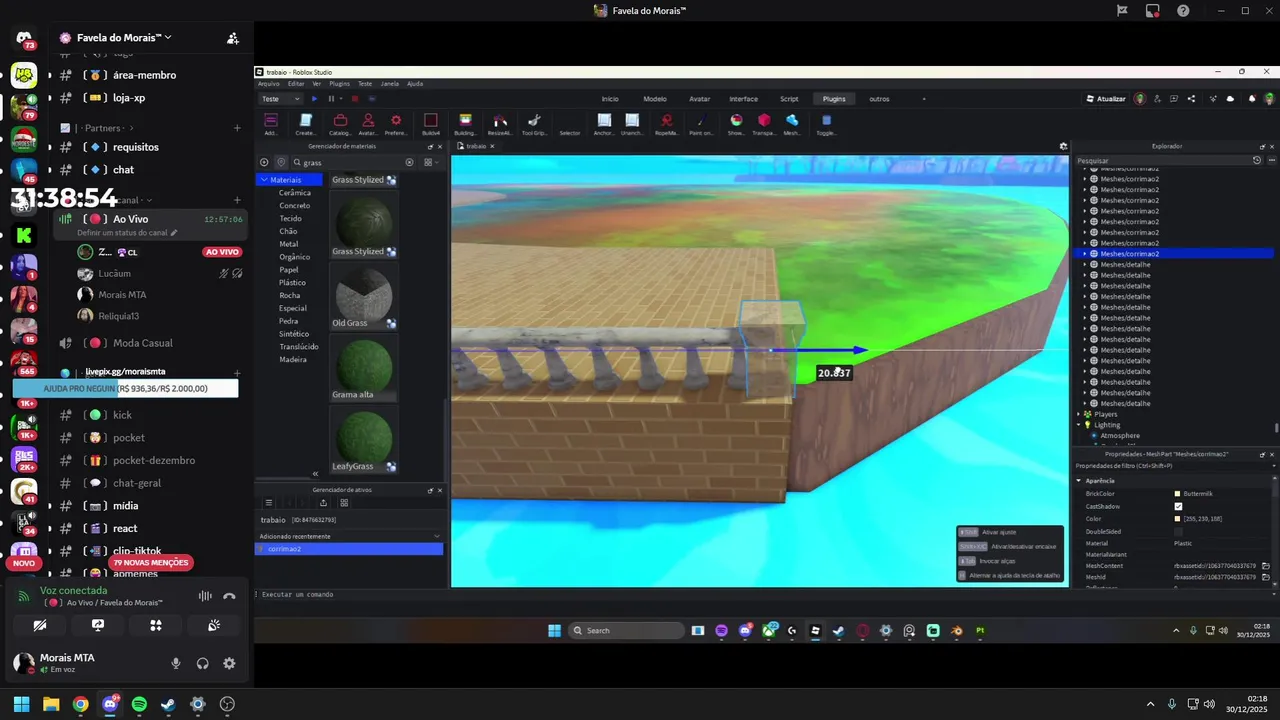Switch to the Modelo ribbon tab
This screenshot has height=720, width=1280.
655,99
